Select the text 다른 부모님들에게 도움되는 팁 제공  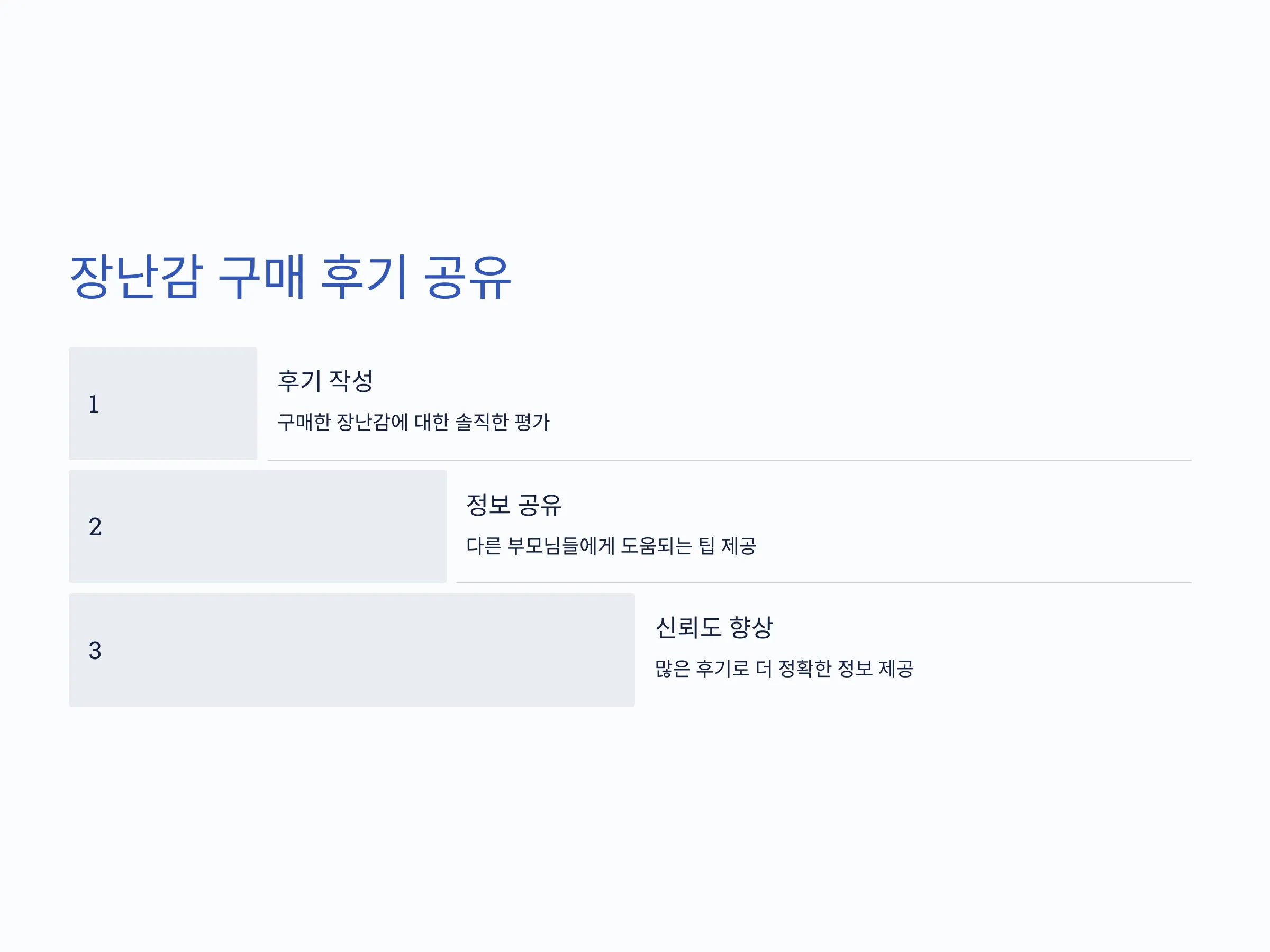tap(612, 546)
